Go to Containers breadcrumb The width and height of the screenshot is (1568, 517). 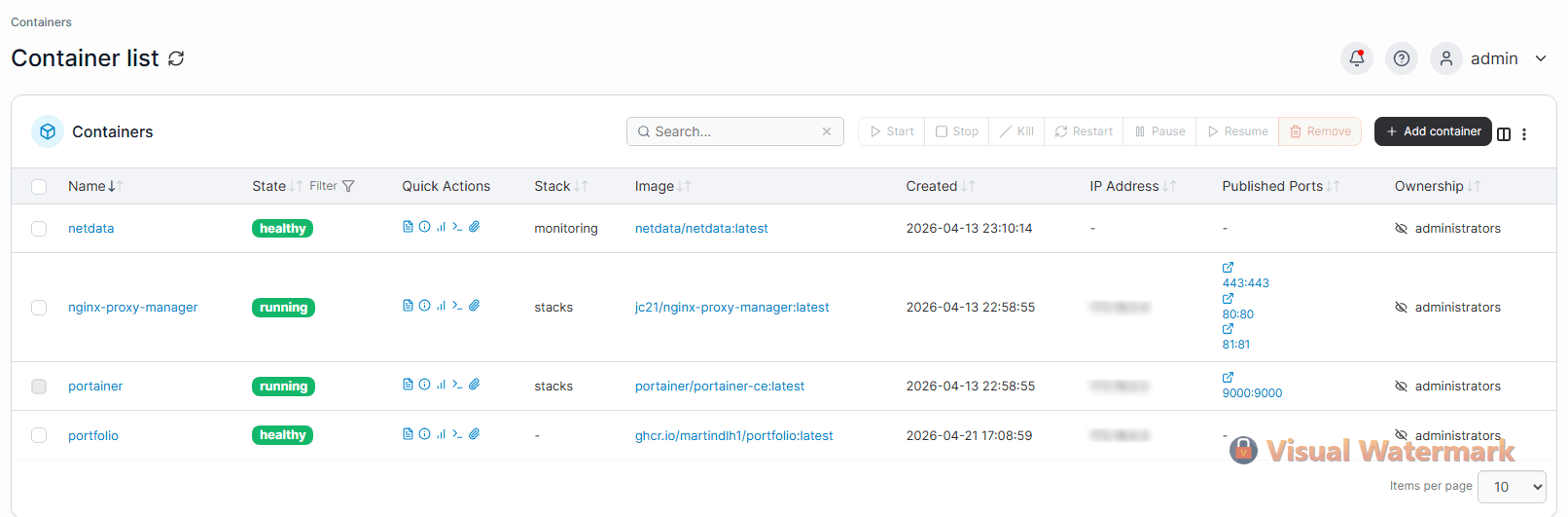pos(41,22)
